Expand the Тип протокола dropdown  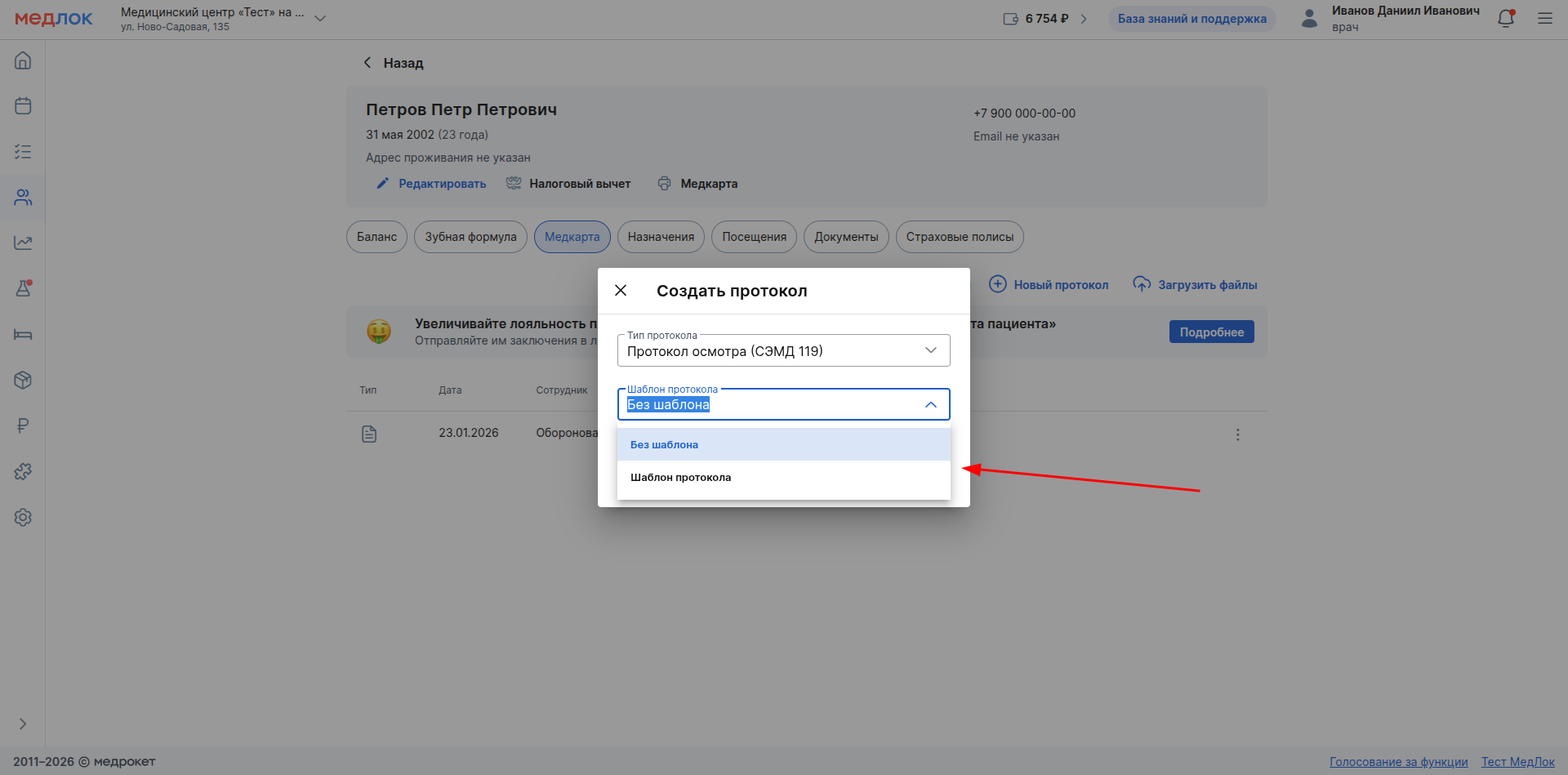(930, 350)
